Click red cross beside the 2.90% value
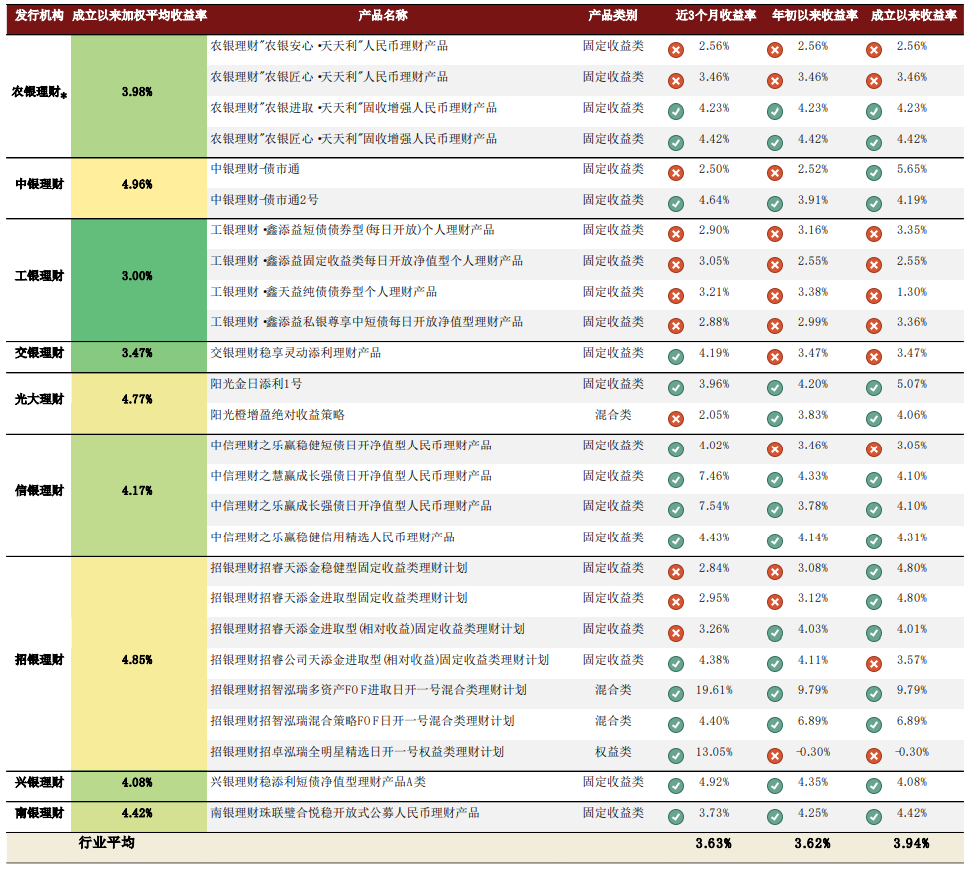 tap(676, 234)
